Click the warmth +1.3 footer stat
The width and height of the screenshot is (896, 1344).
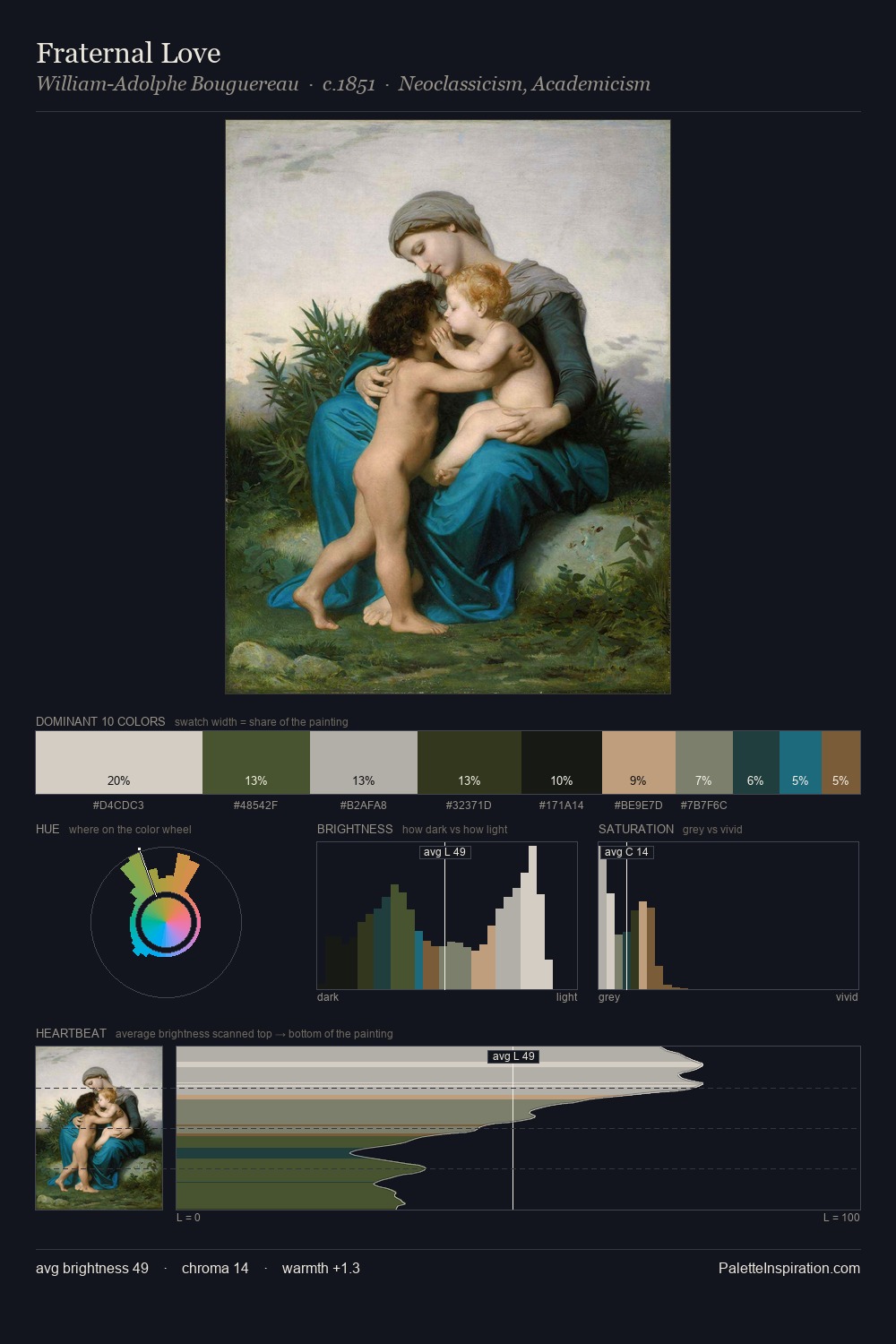point(321,1268)
